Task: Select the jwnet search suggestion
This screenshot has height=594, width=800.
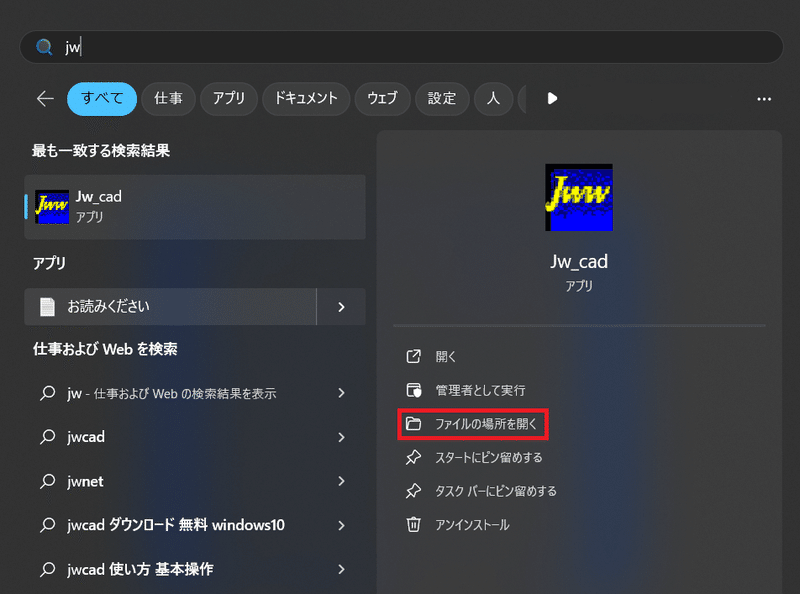Action: [x=85, y=481]
